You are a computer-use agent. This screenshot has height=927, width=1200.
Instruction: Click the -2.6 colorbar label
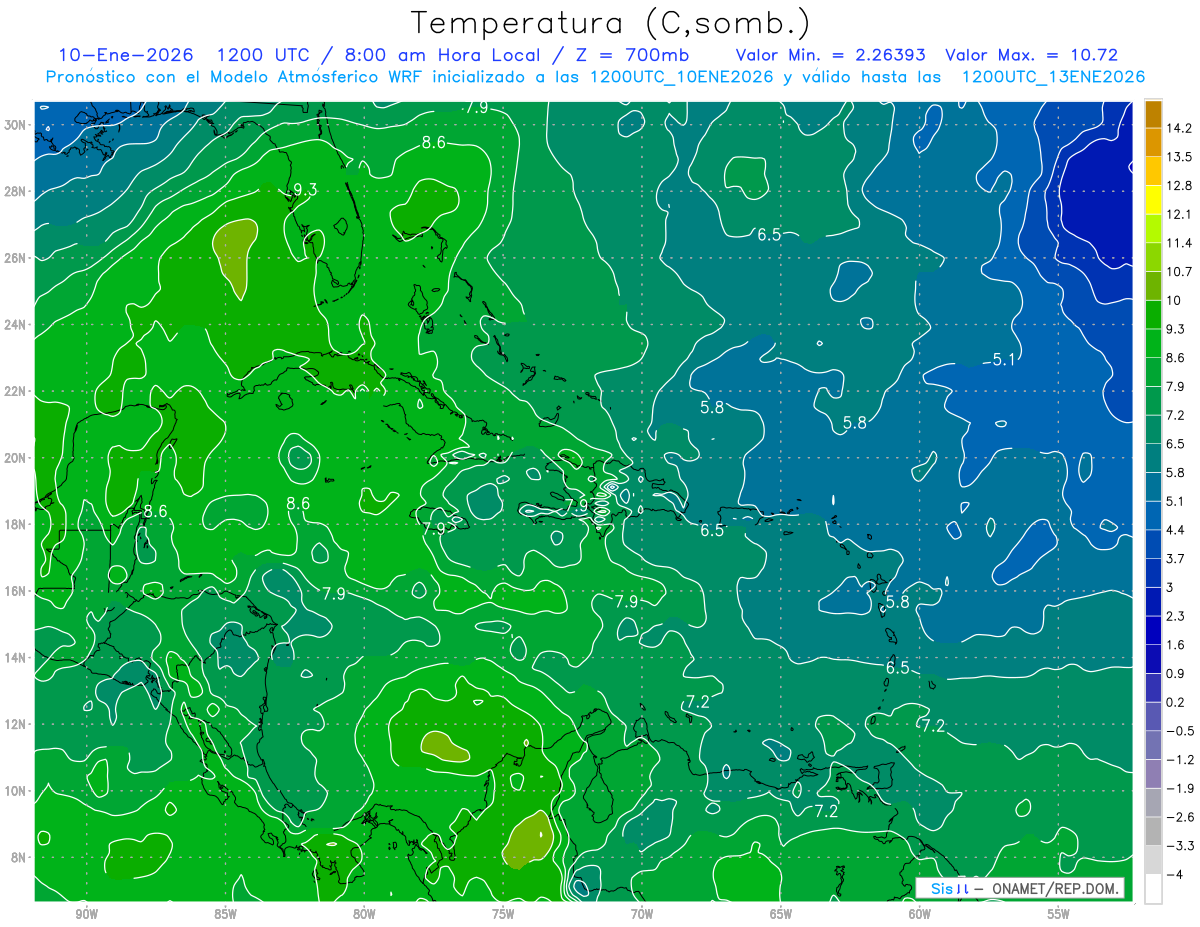click(1179, 817)
